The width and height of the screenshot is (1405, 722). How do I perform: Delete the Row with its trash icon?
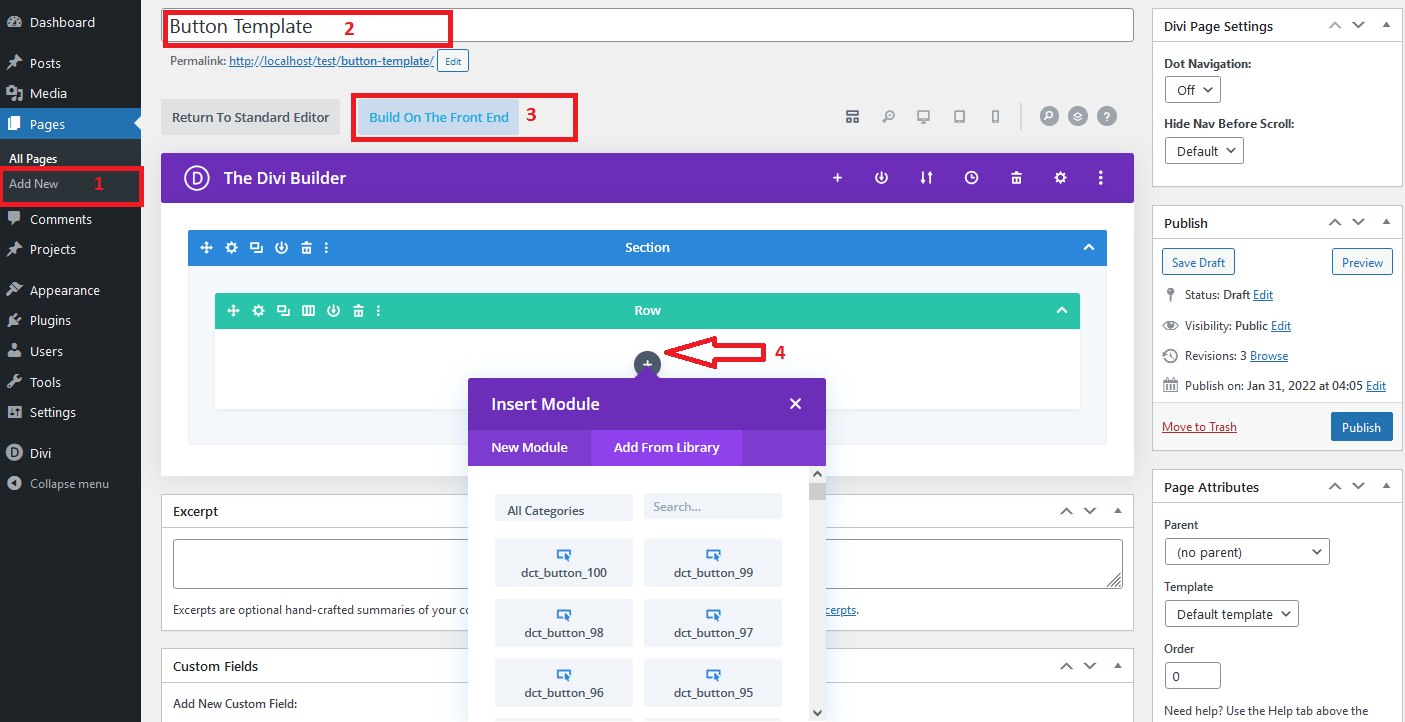[x=358, y=311]
